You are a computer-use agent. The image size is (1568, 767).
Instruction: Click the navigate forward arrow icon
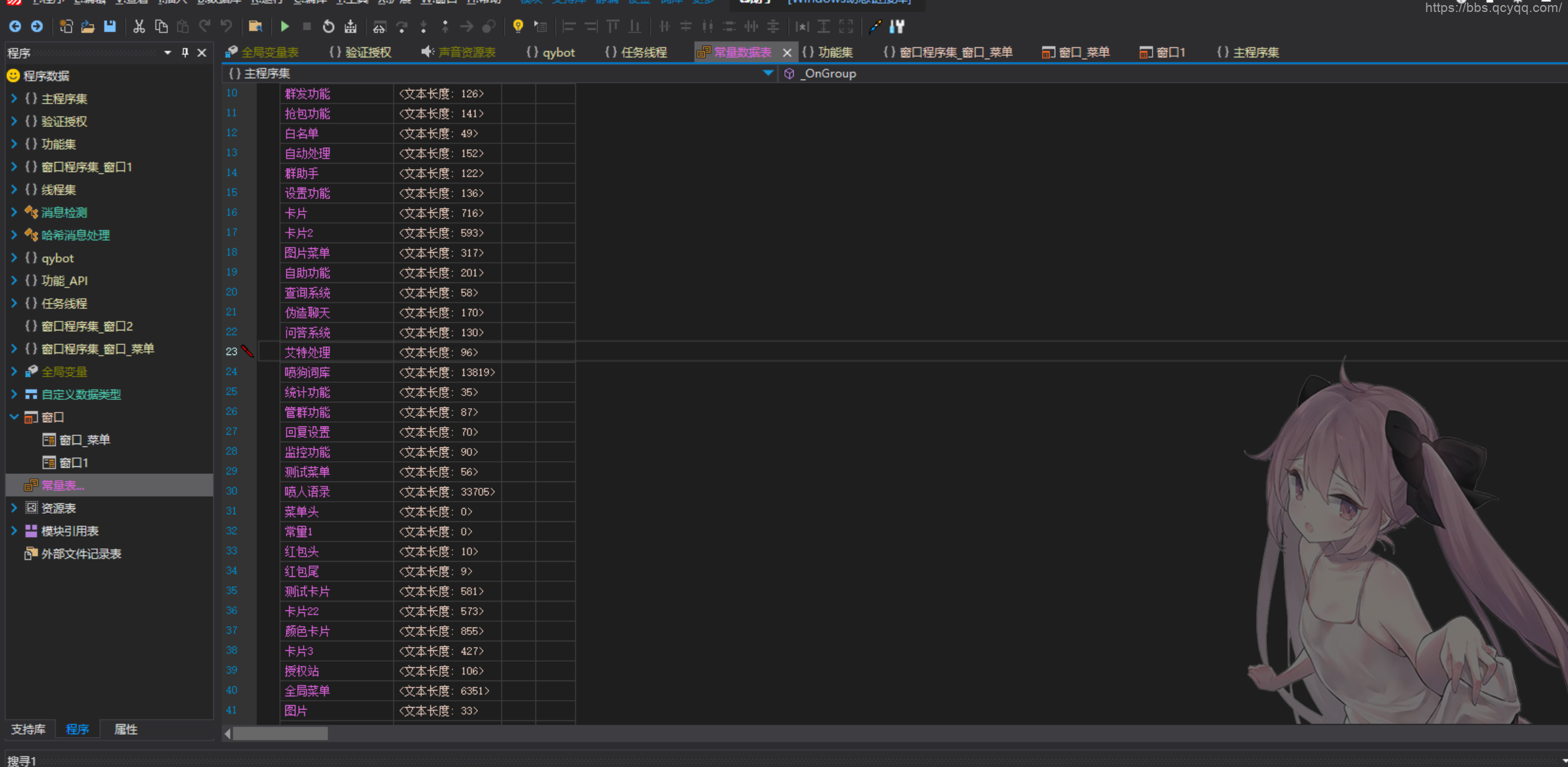click(x=37, y=27)
